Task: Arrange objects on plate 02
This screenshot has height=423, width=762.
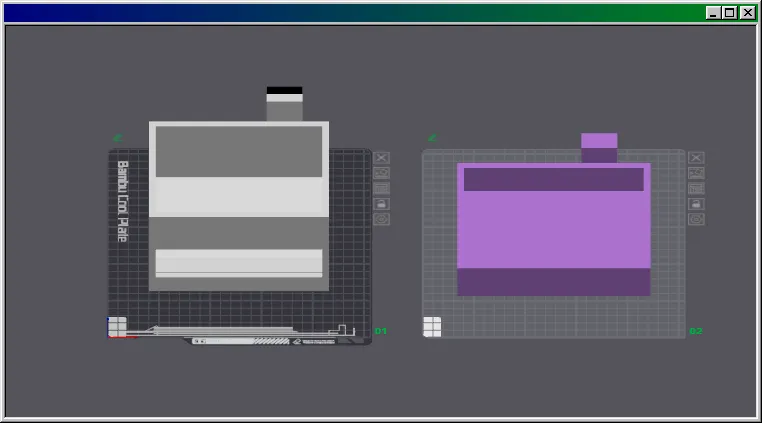Action: [696, 189]
